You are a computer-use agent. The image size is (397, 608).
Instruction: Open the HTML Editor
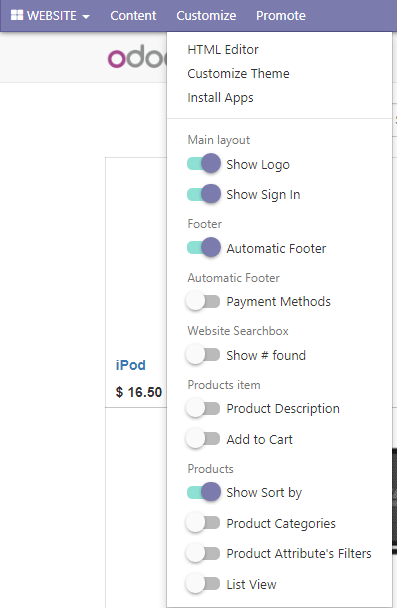(x=223, y=50)
